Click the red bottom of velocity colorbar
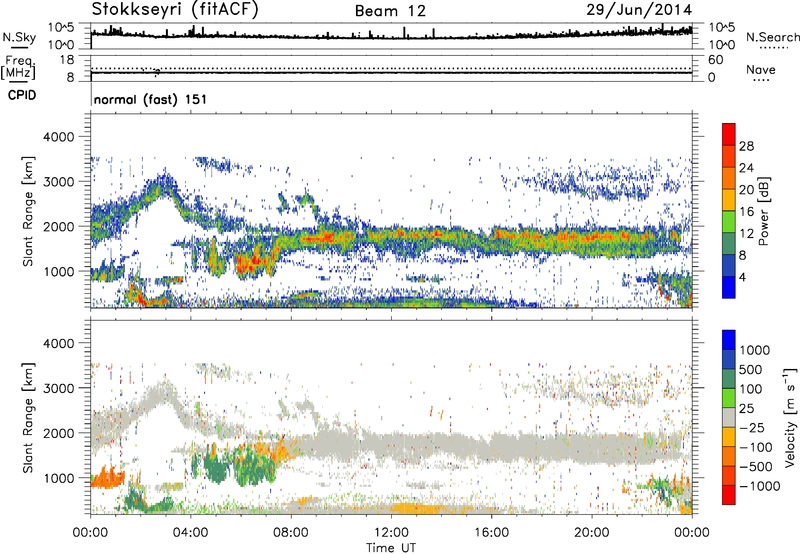Viewport: 800px width, 554px height. tap(729, 495)
